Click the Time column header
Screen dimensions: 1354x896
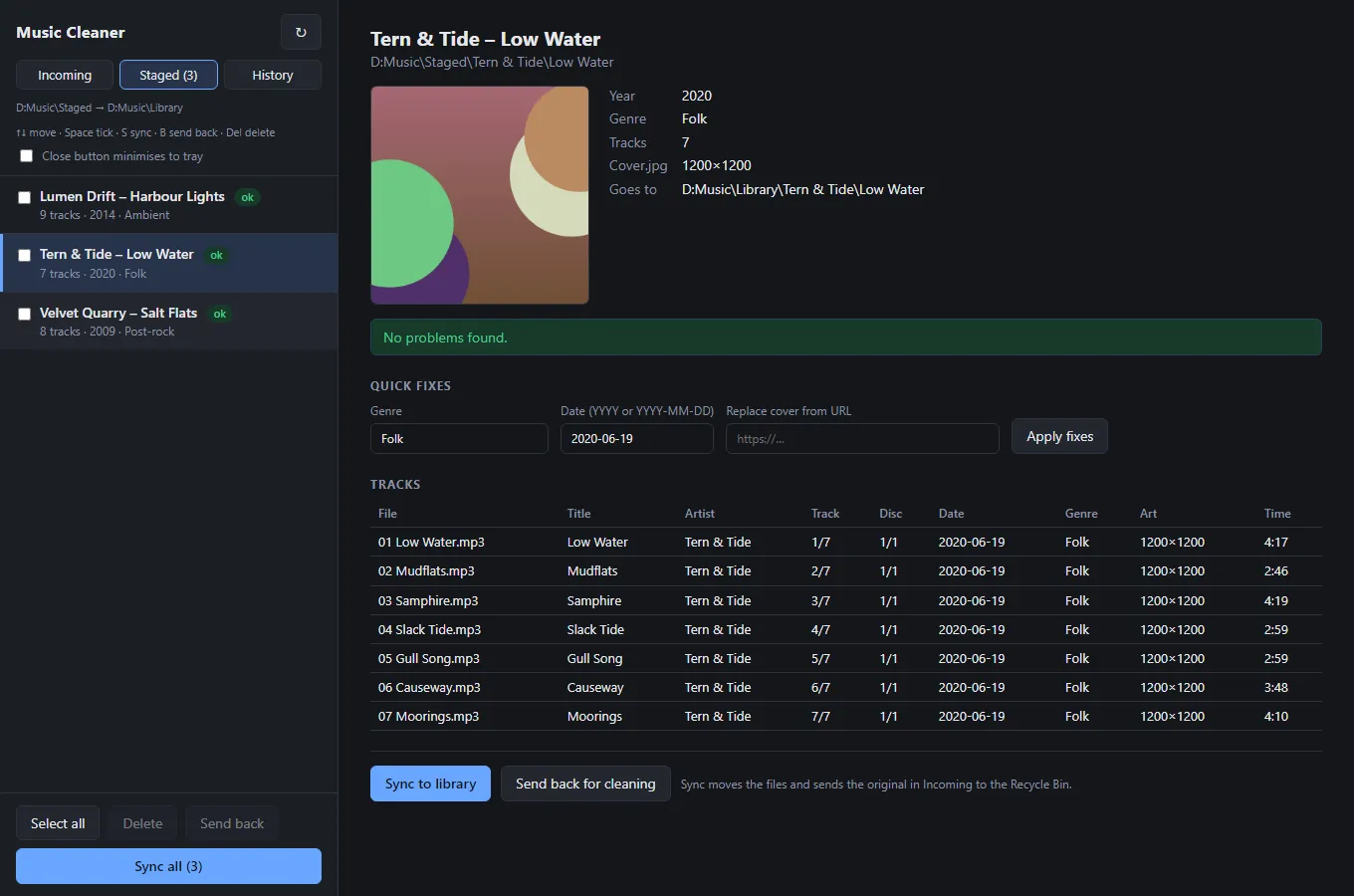tap(1277, 514)
